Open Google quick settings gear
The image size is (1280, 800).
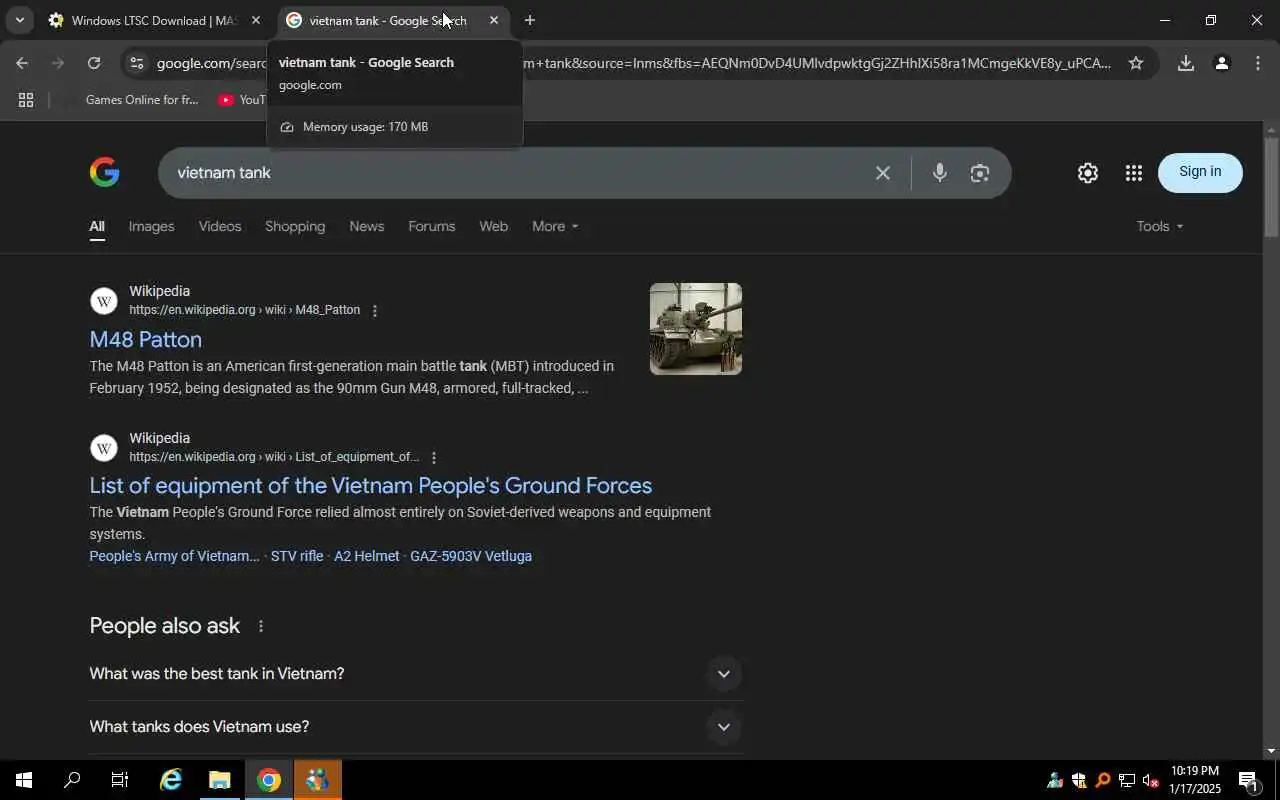click(1087, 173)
